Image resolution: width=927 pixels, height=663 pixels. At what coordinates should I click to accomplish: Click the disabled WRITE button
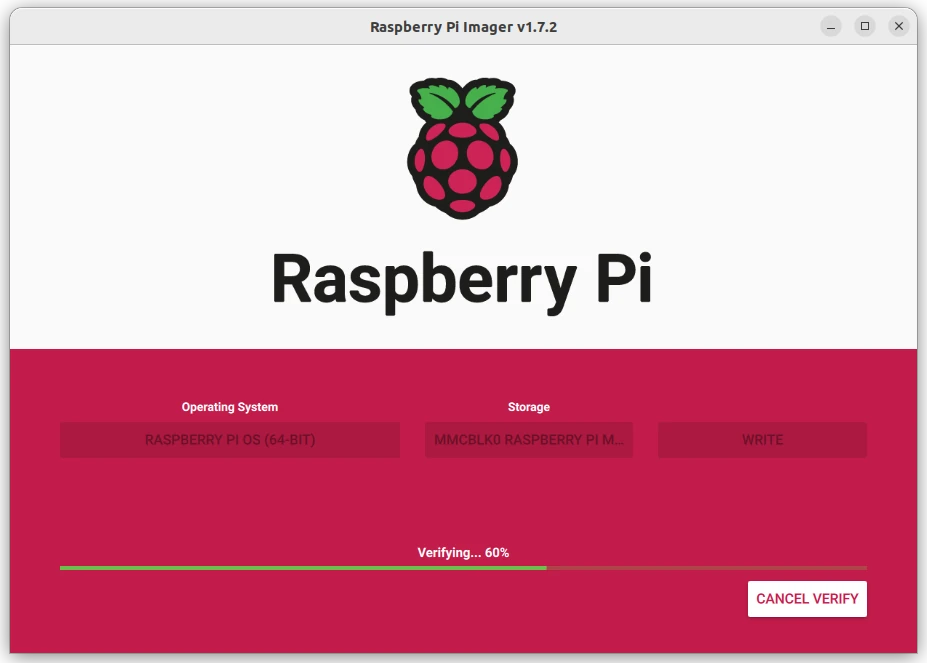click(x=762, y=440)
